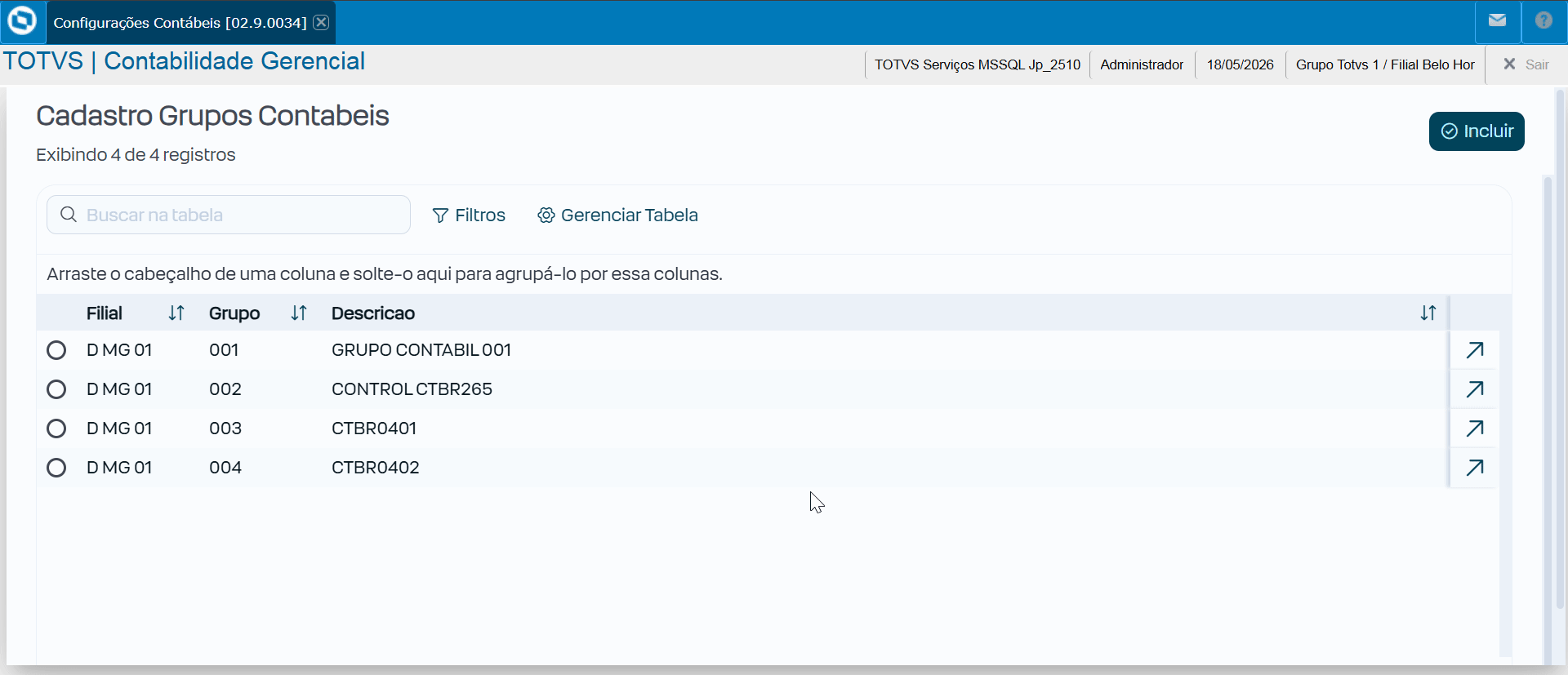
Task: Click the CTBR0401 description cell
Action: coord(374,429)
